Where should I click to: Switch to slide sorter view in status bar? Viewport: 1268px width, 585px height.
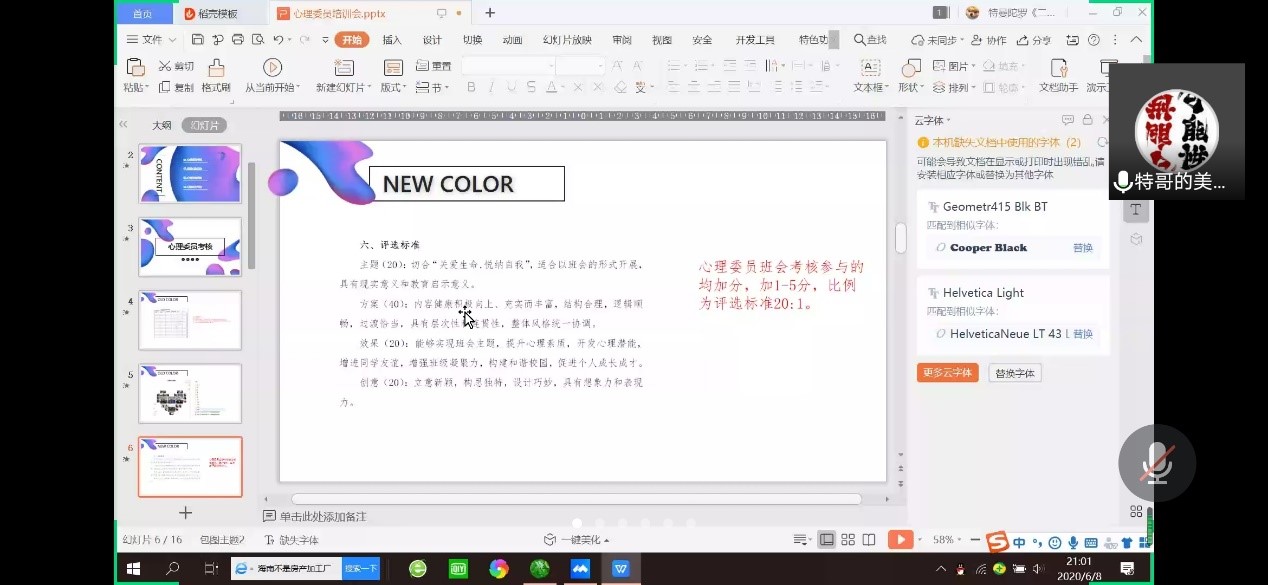coord(848,540)
